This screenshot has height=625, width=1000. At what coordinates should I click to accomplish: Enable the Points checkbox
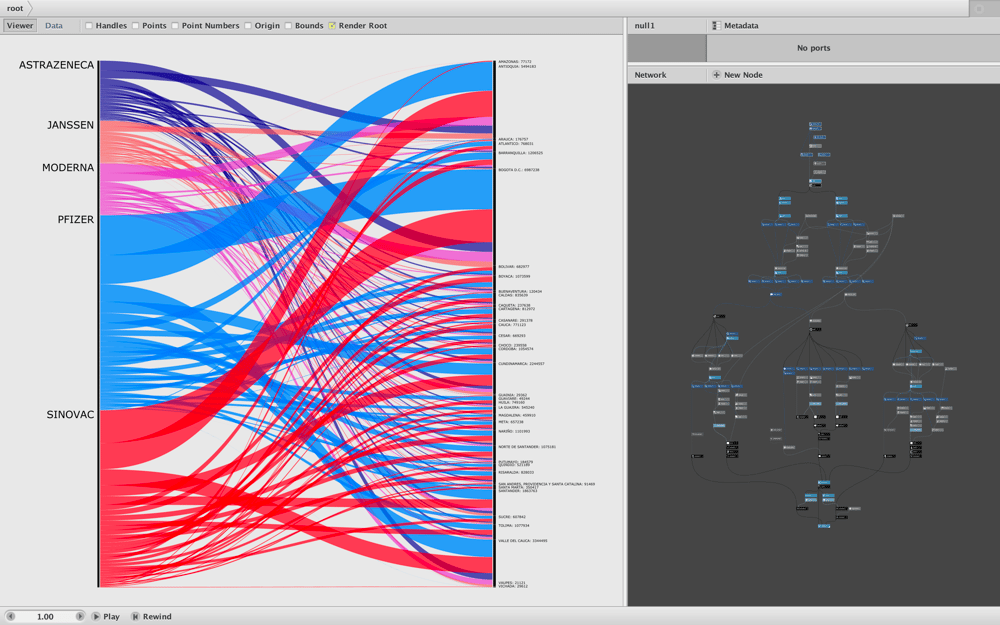point(135,26)
